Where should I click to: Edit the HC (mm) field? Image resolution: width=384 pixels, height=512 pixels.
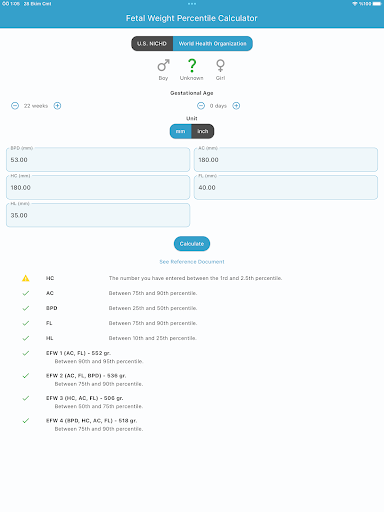(x=98, y=188)
